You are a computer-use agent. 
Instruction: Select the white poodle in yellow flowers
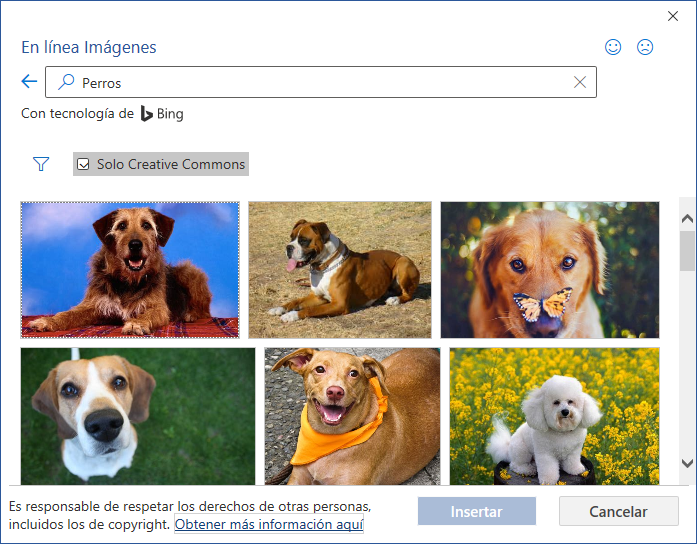pos(554,415)
